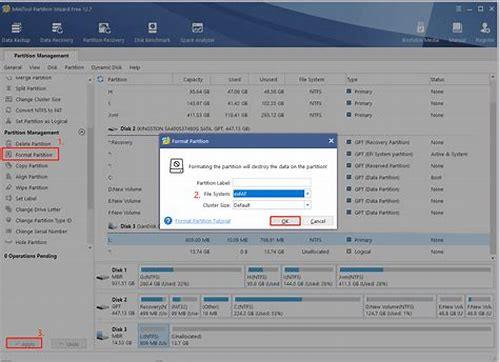Screen dimensions: 500x362
Task: Click Apply button at bottom left
Action: point(24,343)
